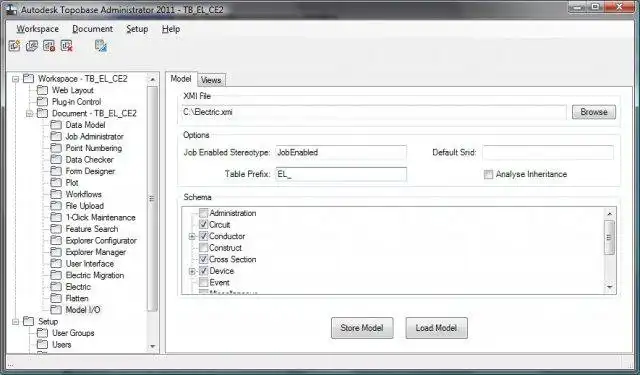
Task: Open the Document menu
Action: pos(93,29)
